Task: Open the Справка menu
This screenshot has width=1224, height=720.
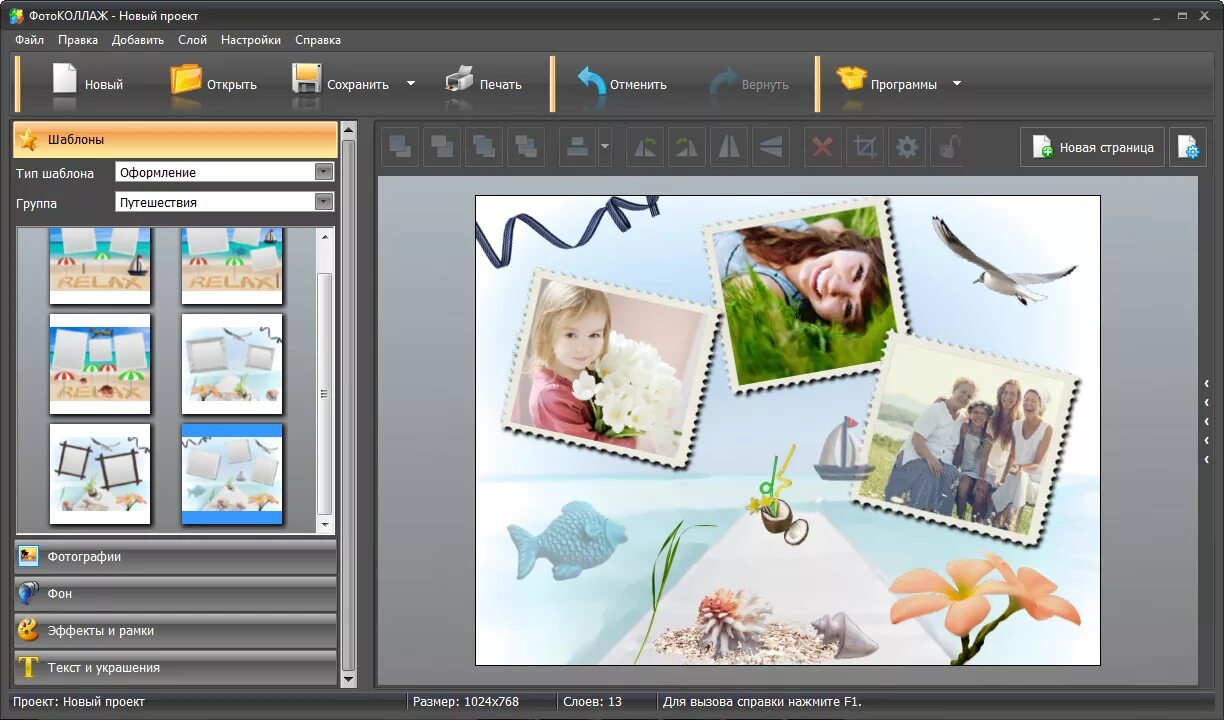Action: pyautogui.click(x=318, y=40)
